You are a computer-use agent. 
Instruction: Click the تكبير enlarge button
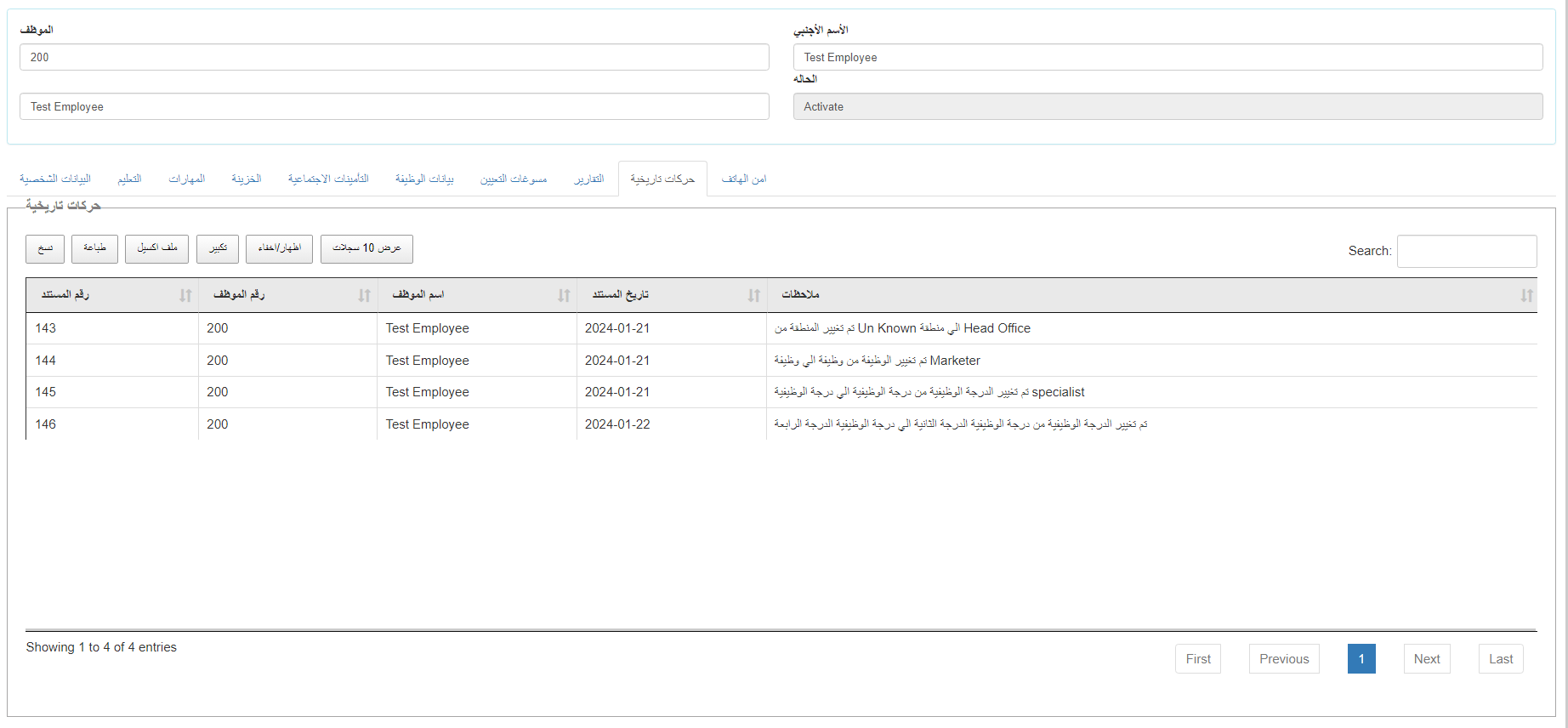218,248
